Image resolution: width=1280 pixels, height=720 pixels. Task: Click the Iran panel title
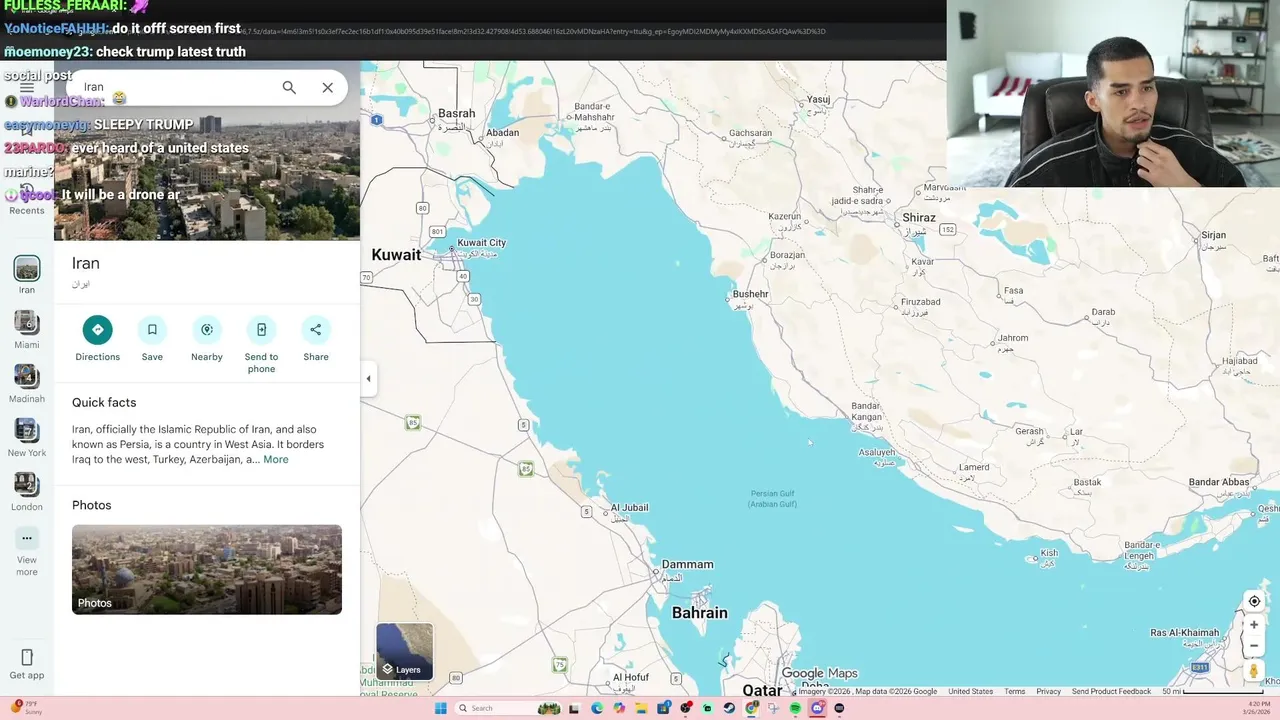(x=86, y=263)
